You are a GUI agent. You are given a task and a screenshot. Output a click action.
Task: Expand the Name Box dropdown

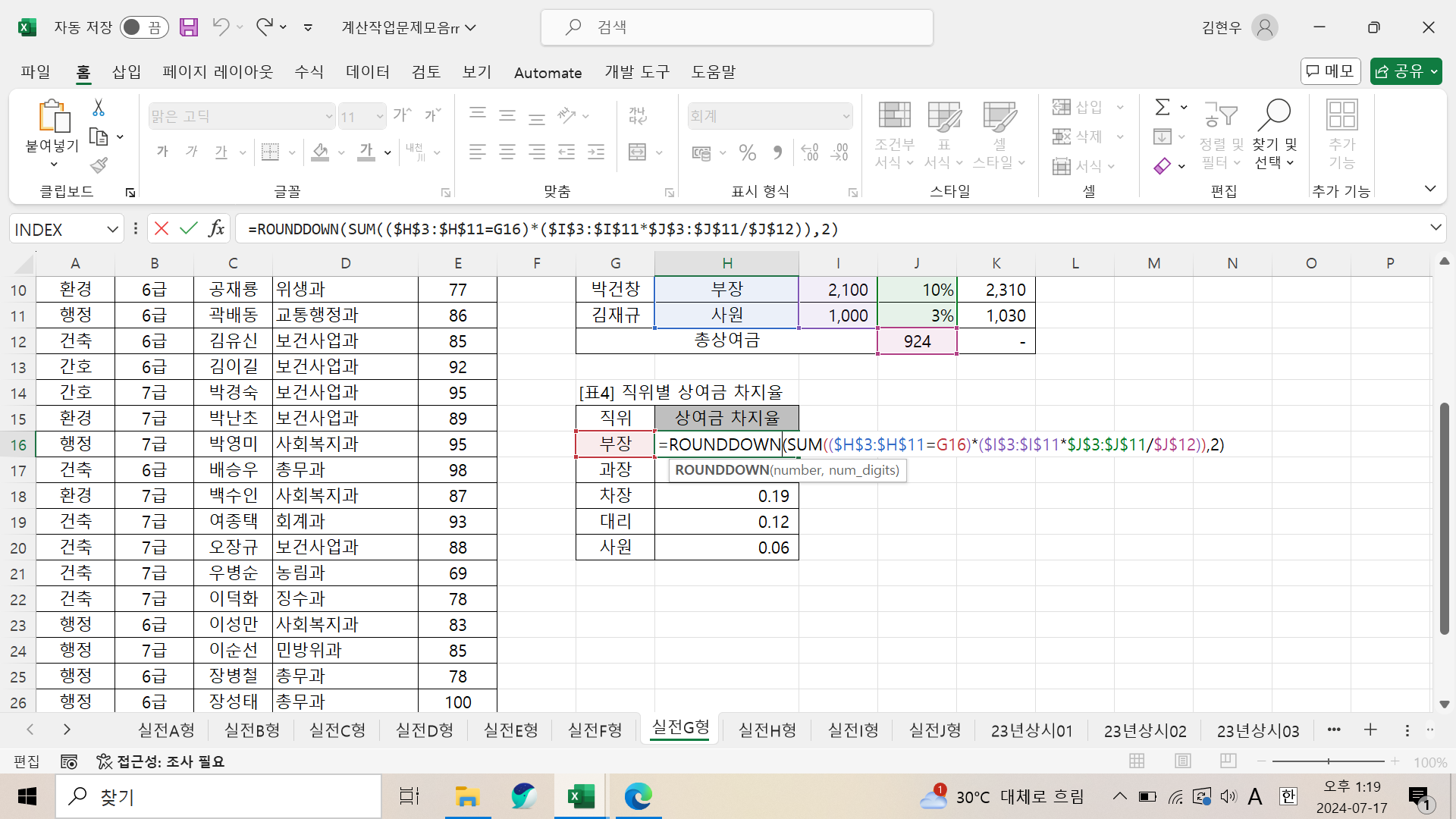pyautogui.click(x=112, y=229)
